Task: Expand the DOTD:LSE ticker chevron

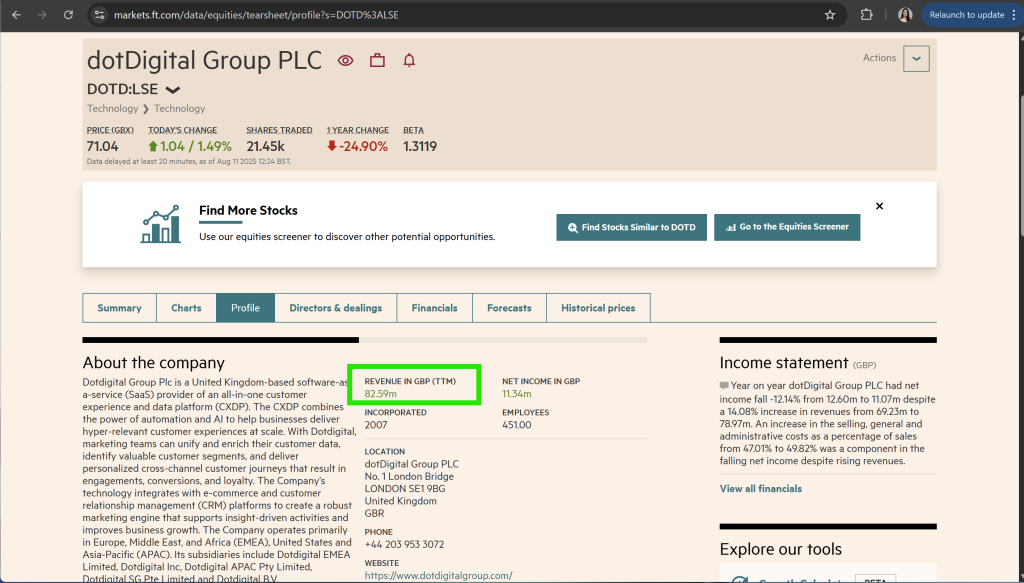Action: pyautogui.click(x=173, y=90)
